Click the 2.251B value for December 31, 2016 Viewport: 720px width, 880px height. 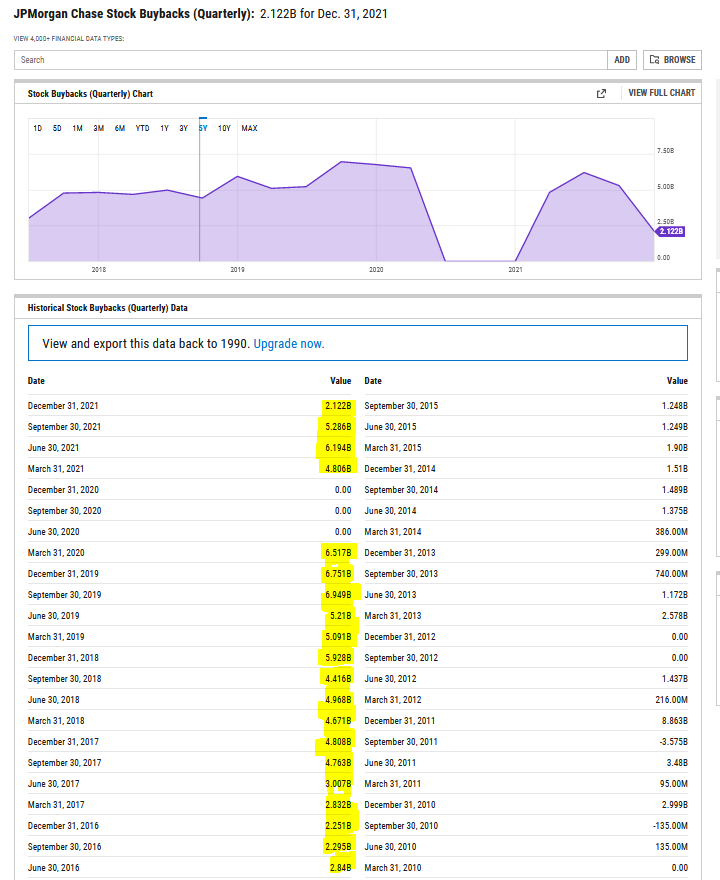(338, 826)
